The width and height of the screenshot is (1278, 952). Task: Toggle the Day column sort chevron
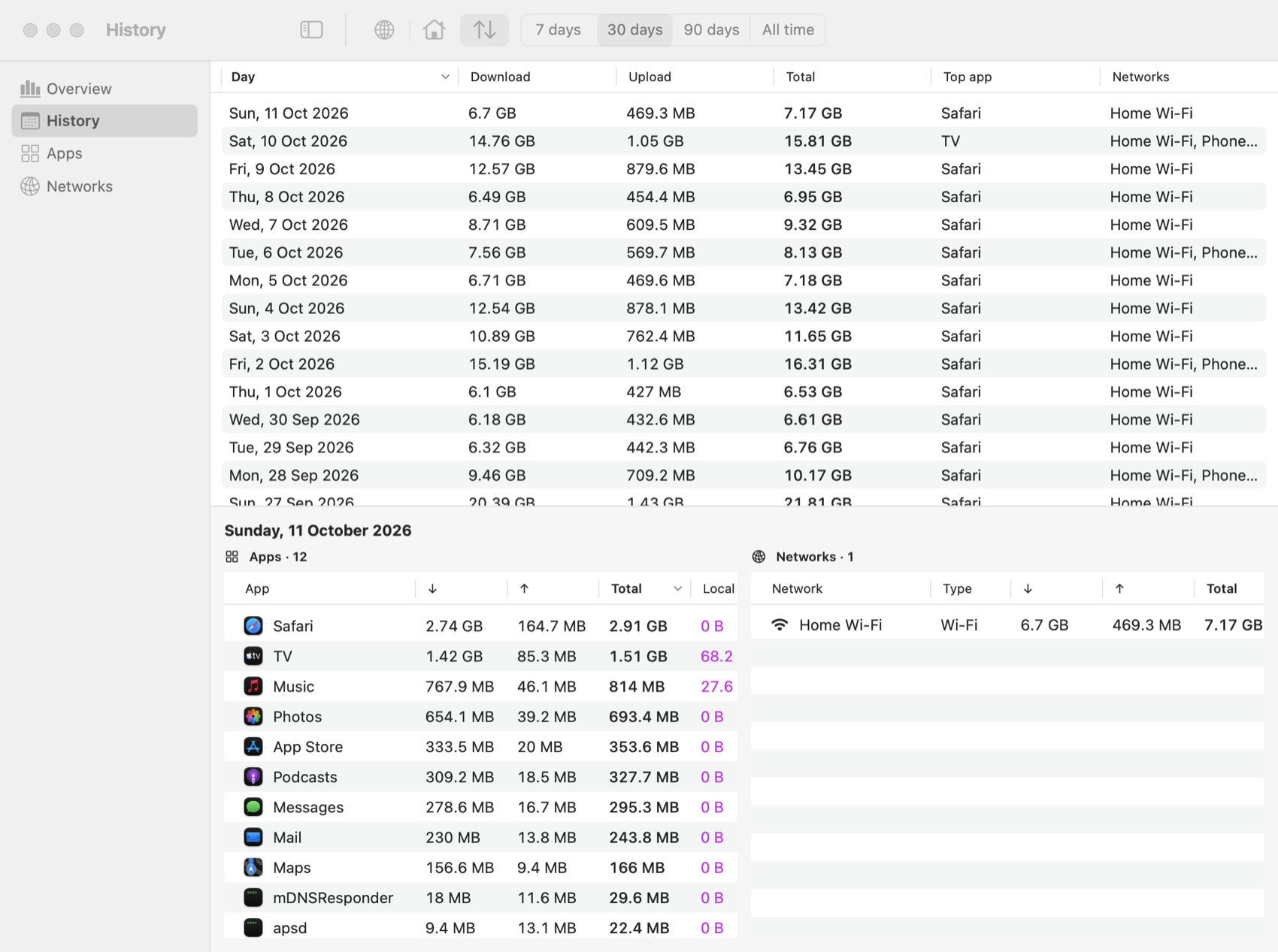click(445, 77)
